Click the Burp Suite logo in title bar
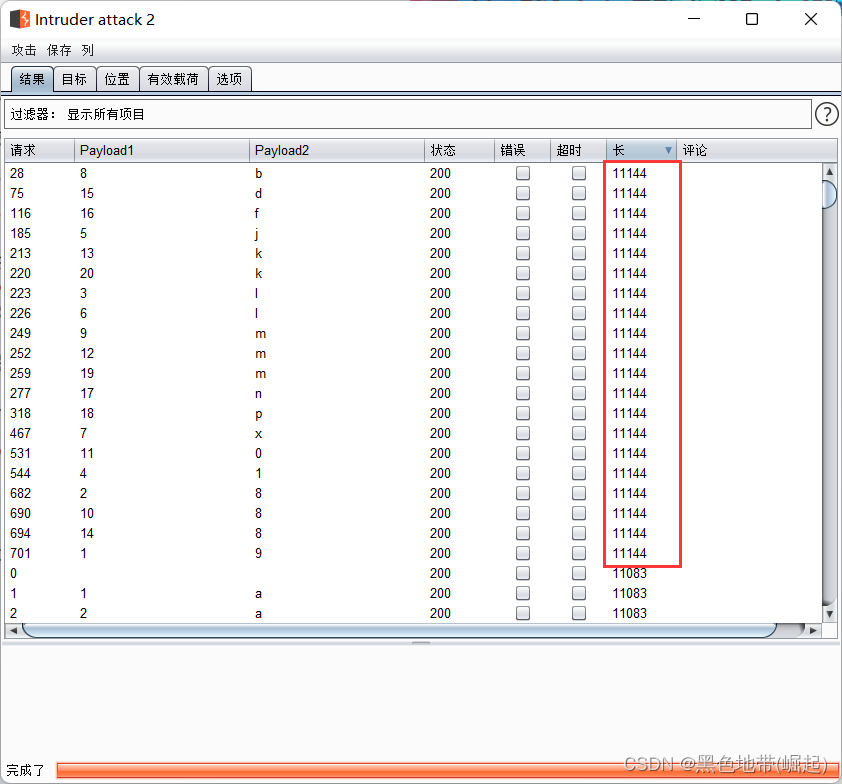 tap(20, 19)
